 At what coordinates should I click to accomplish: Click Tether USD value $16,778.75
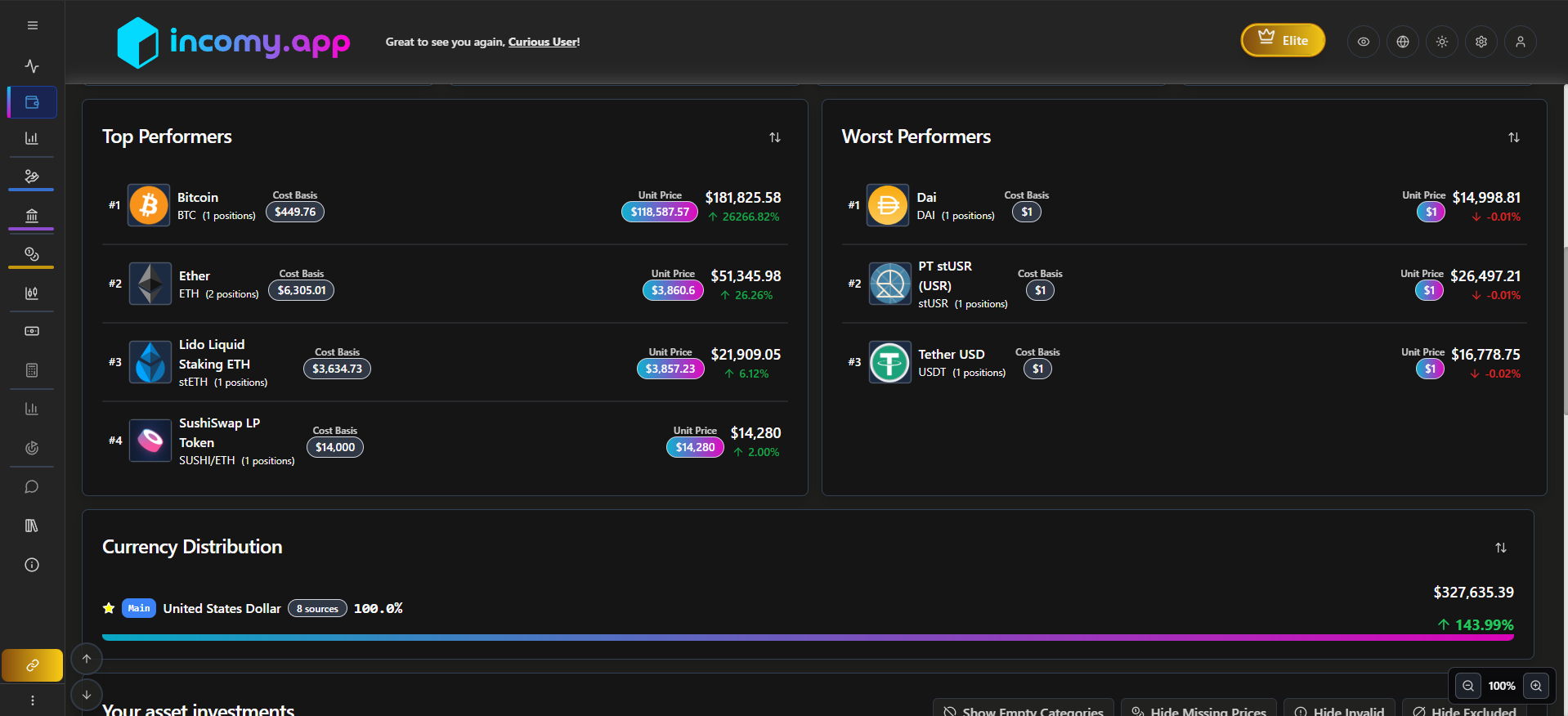[x=1485, y=355]
